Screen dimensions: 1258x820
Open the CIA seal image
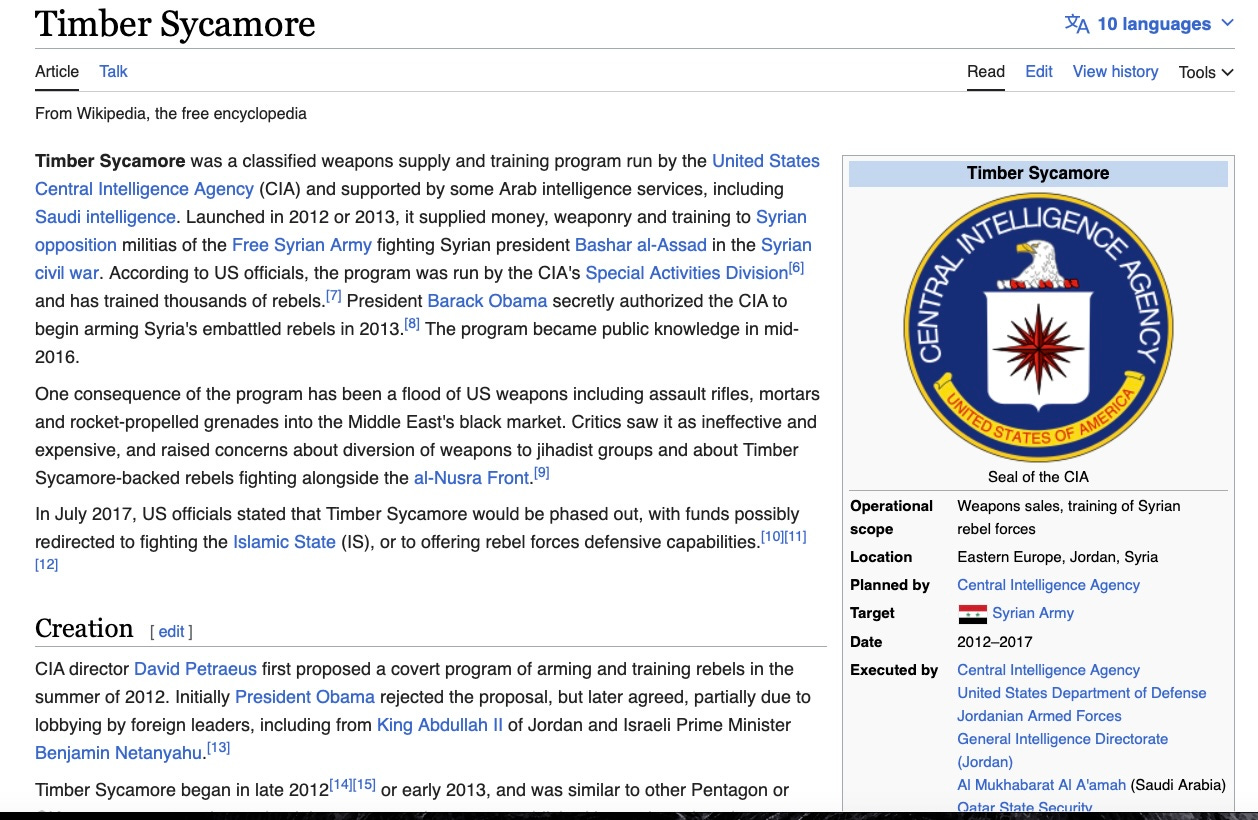pos(1038,327)
